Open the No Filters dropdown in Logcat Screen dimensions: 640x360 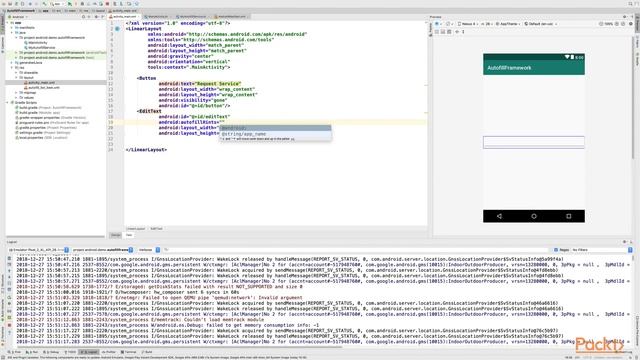[x=602, y=250]
